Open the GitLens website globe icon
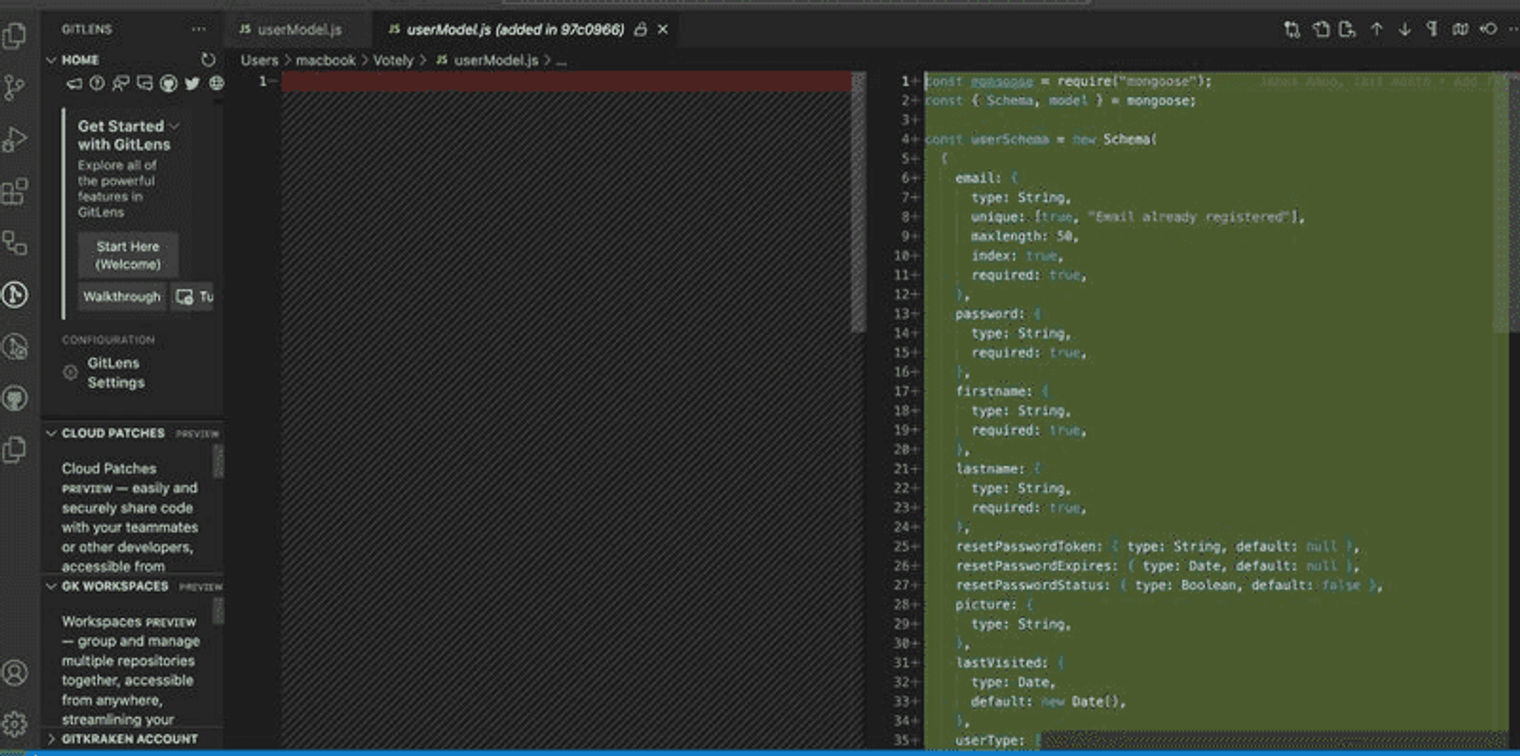Screen dimensions: 1520x756 point(216,84)
